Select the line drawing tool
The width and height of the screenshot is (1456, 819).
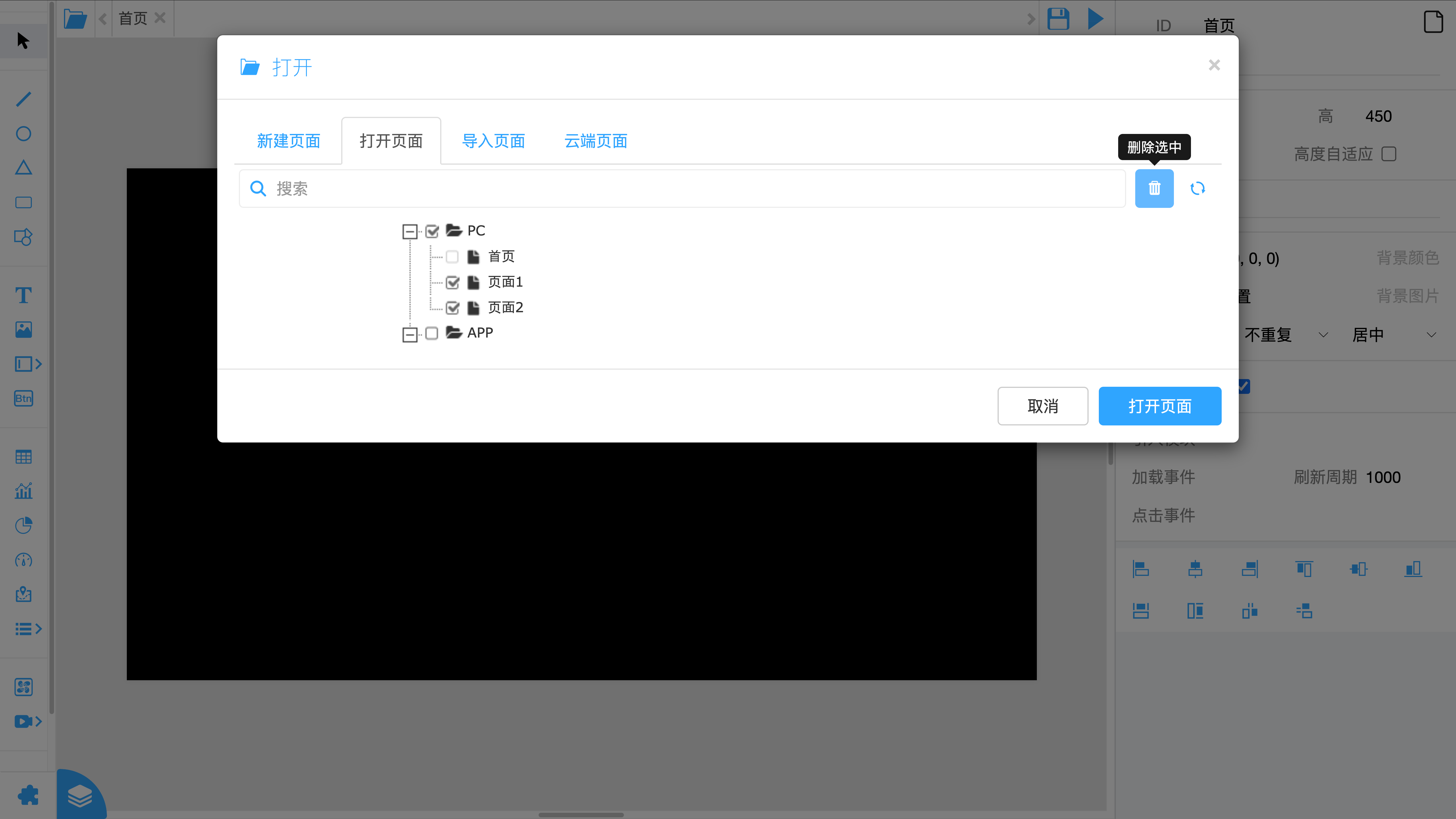(x=23, y=99)
